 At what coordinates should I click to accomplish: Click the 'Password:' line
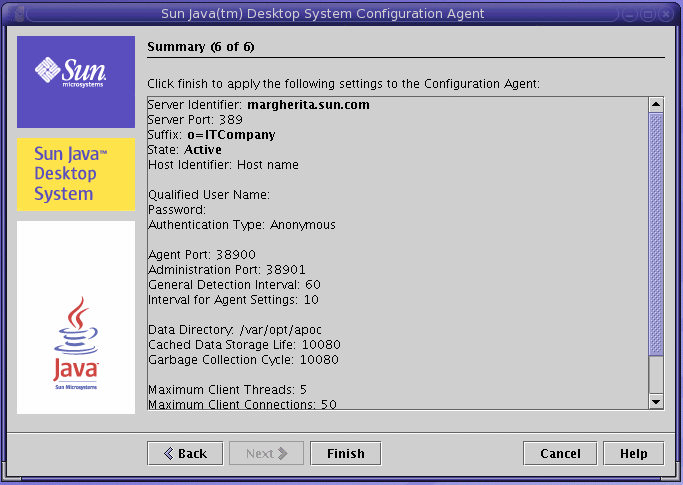click(177, 210)
